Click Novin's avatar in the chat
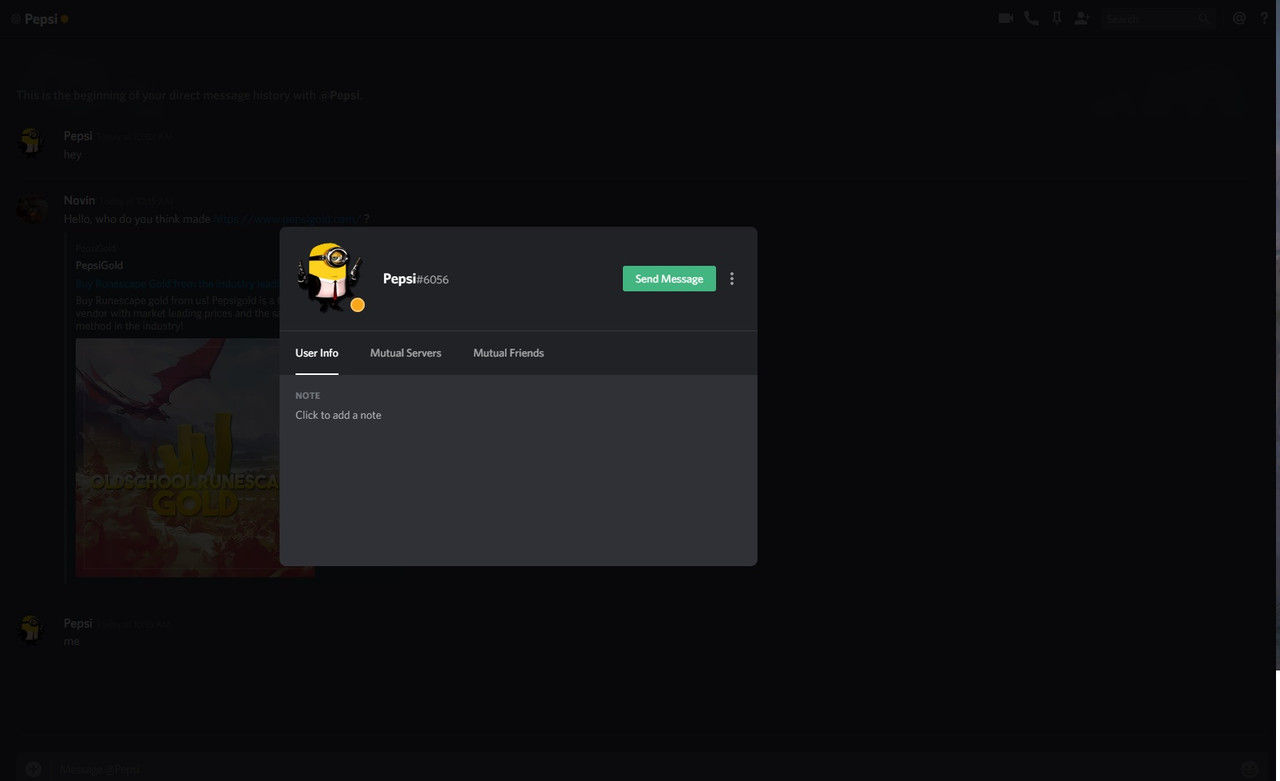The width and height of the screenshot is (1280, 781). click(x=32, y=210)
